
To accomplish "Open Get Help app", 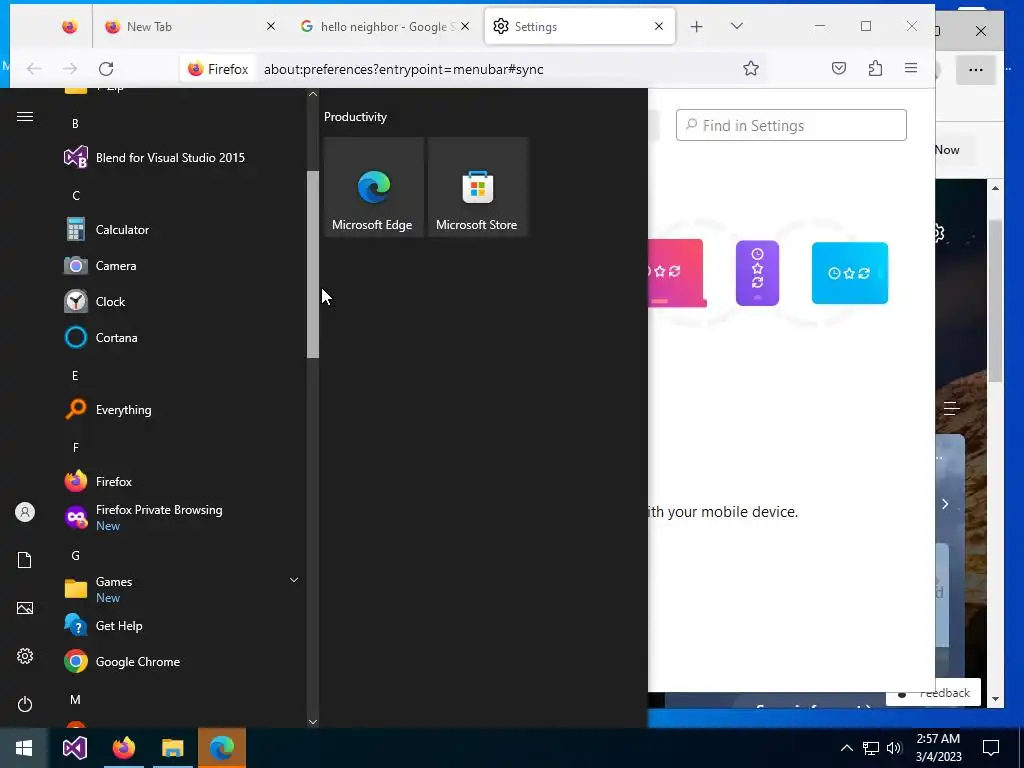I will pos(104,626).
